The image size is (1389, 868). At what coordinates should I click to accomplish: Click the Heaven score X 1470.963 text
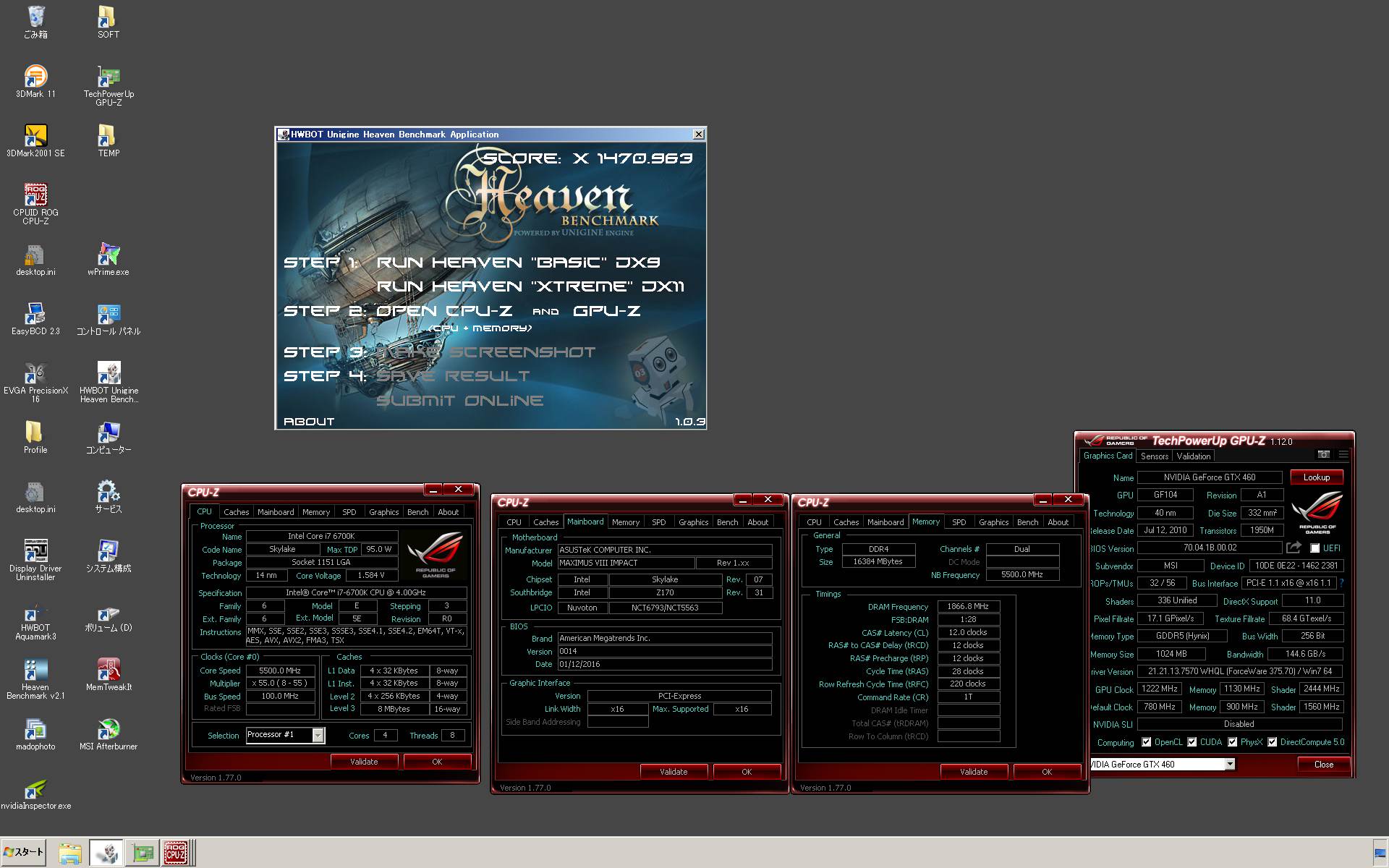(x=587, y=158)
